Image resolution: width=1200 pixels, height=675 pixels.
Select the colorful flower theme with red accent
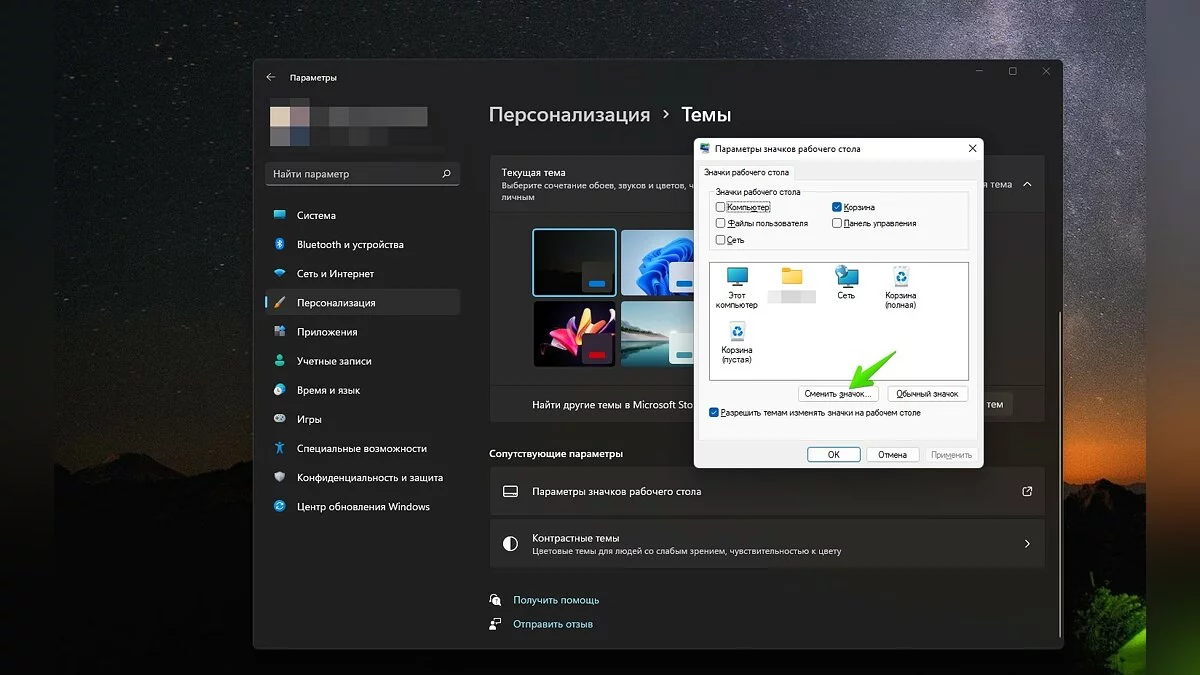coord(574,334)
